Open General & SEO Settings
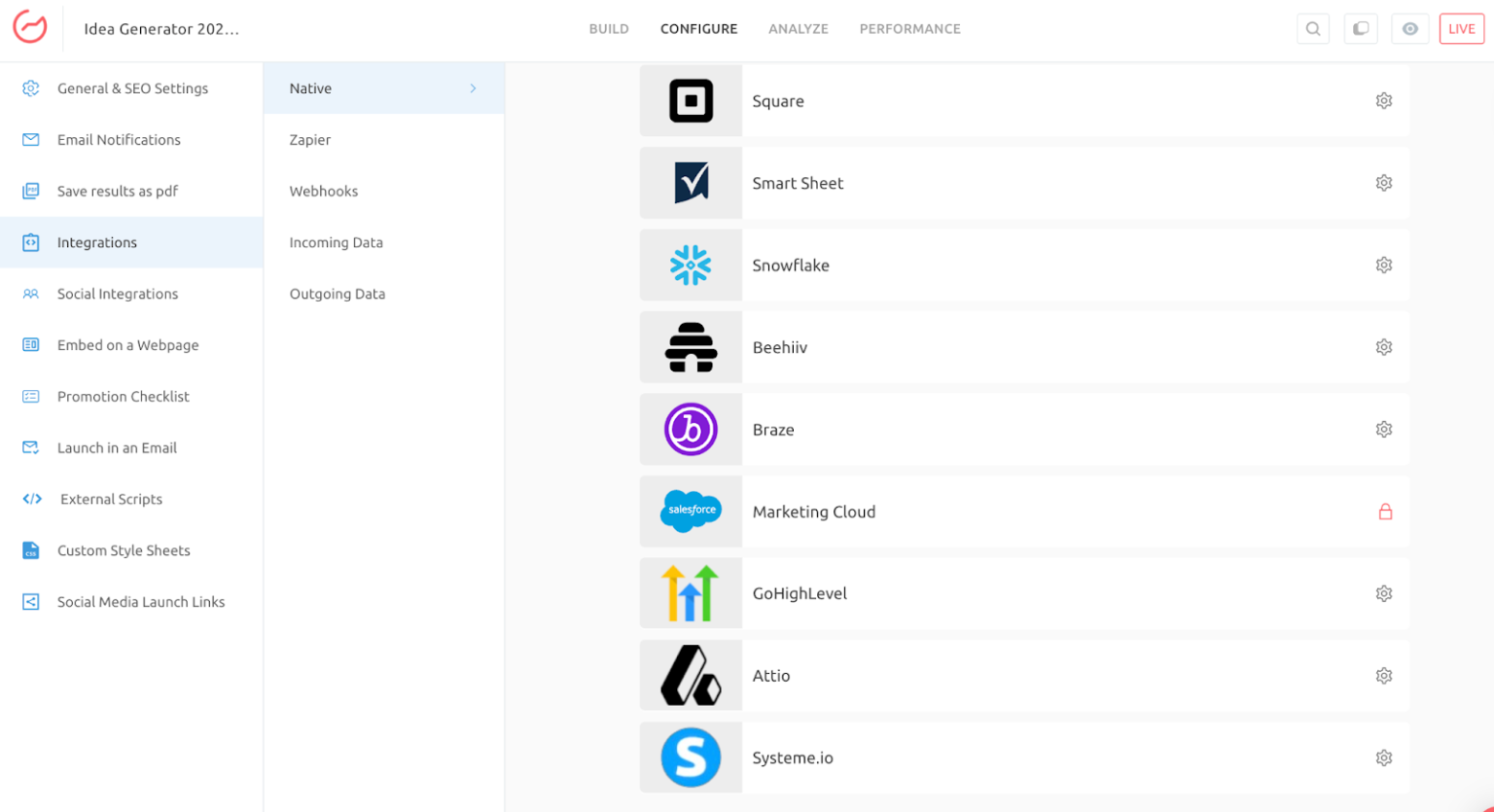The height and width of the screenshot is (812, 1494). [x=132, y=88]
